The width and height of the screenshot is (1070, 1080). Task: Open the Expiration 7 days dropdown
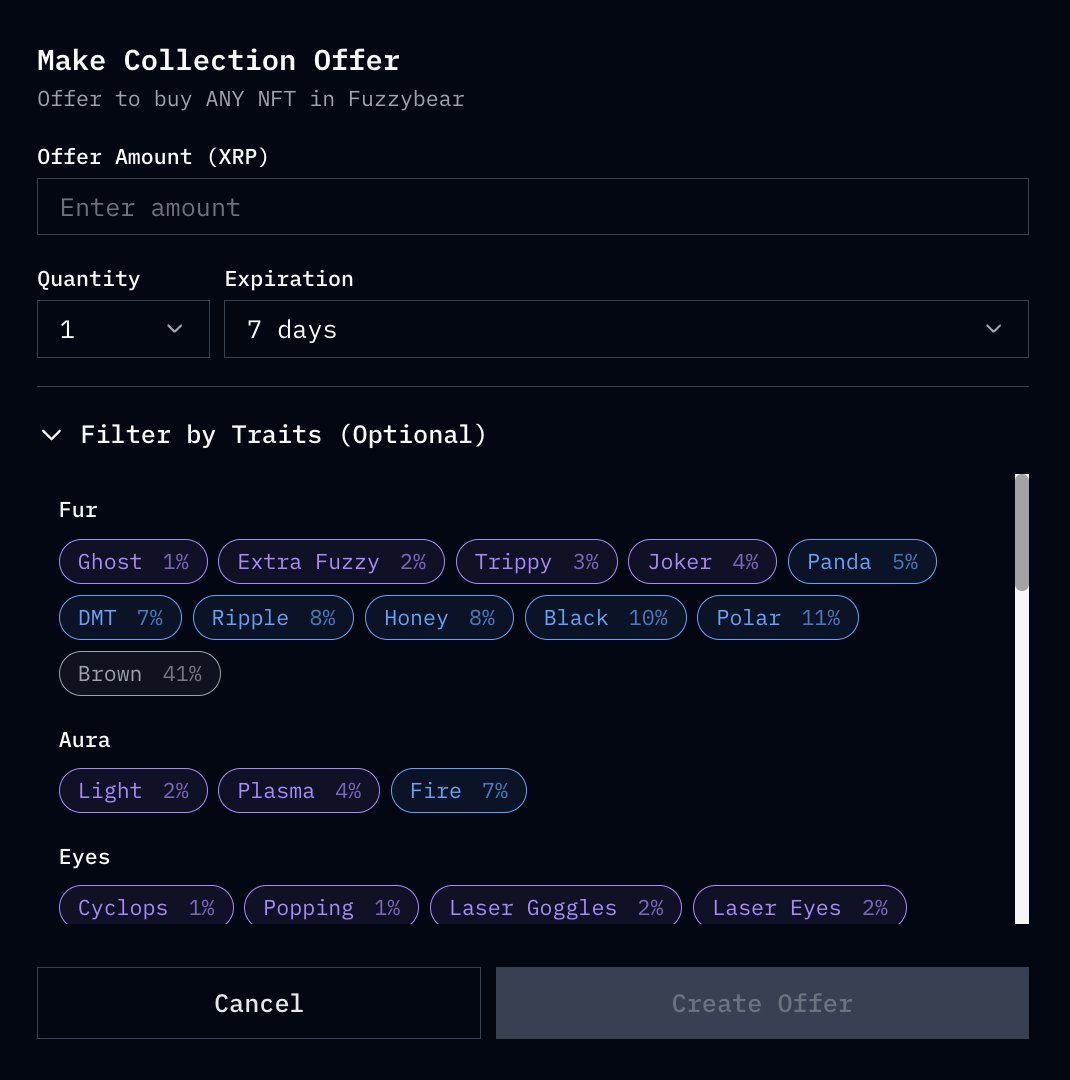click(626, 329)
